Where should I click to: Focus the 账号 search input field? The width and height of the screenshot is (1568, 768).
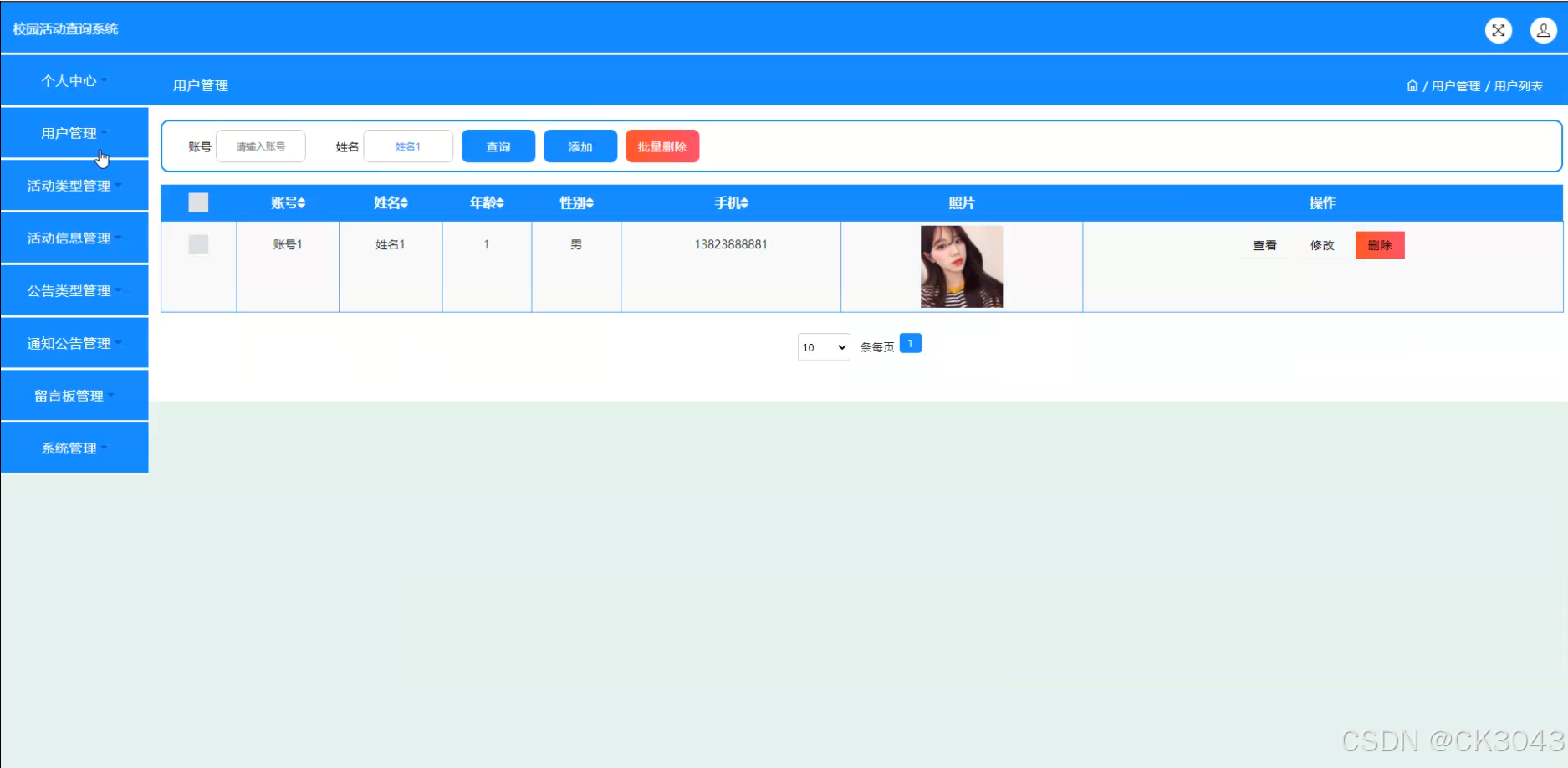click(x=261, y=146)
